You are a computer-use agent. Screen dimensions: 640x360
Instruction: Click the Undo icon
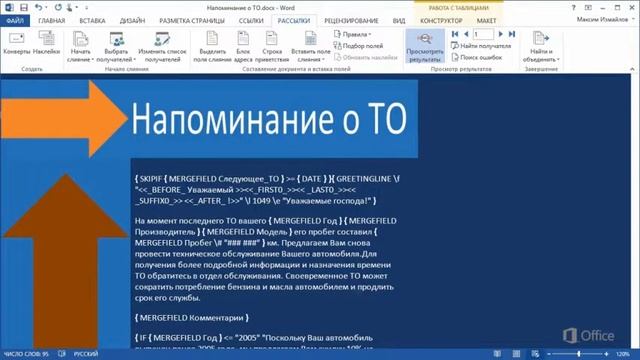tap(38, 7)
